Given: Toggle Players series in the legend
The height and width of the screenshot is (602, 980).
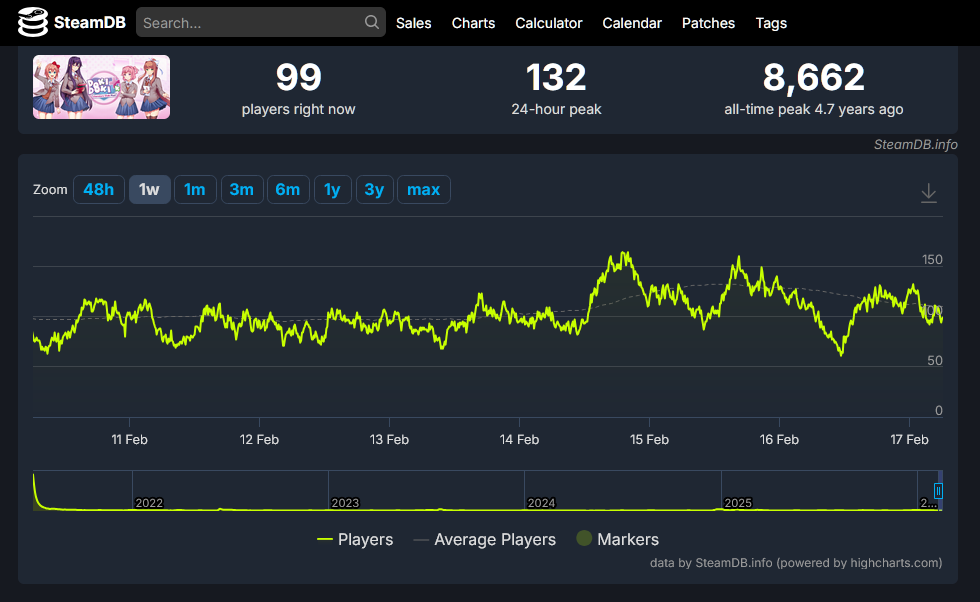Looking at the screenshot, I should (355, 539).
